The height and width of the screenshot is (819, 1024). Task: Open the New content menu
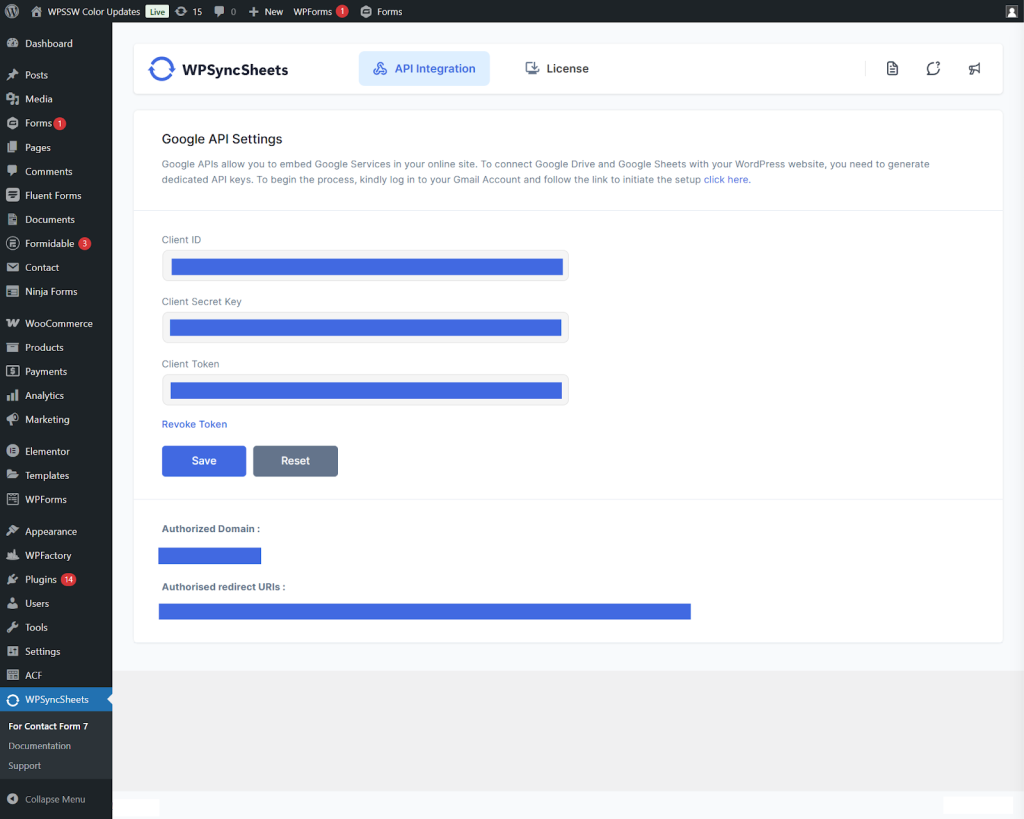(265, 11)
